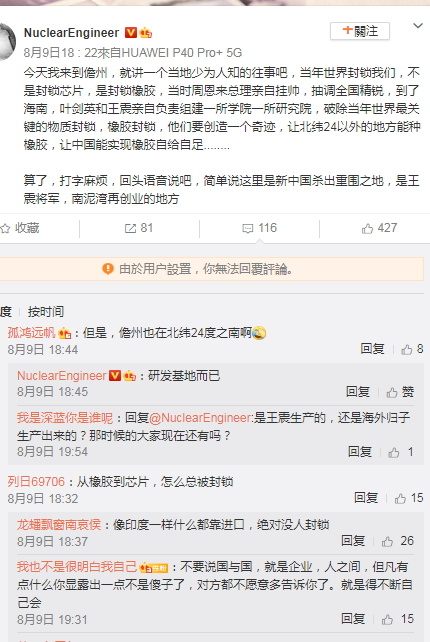This screenshot has height=642, width=430.
Task: Click the 收藏 star icon
Action: point(5,228)
